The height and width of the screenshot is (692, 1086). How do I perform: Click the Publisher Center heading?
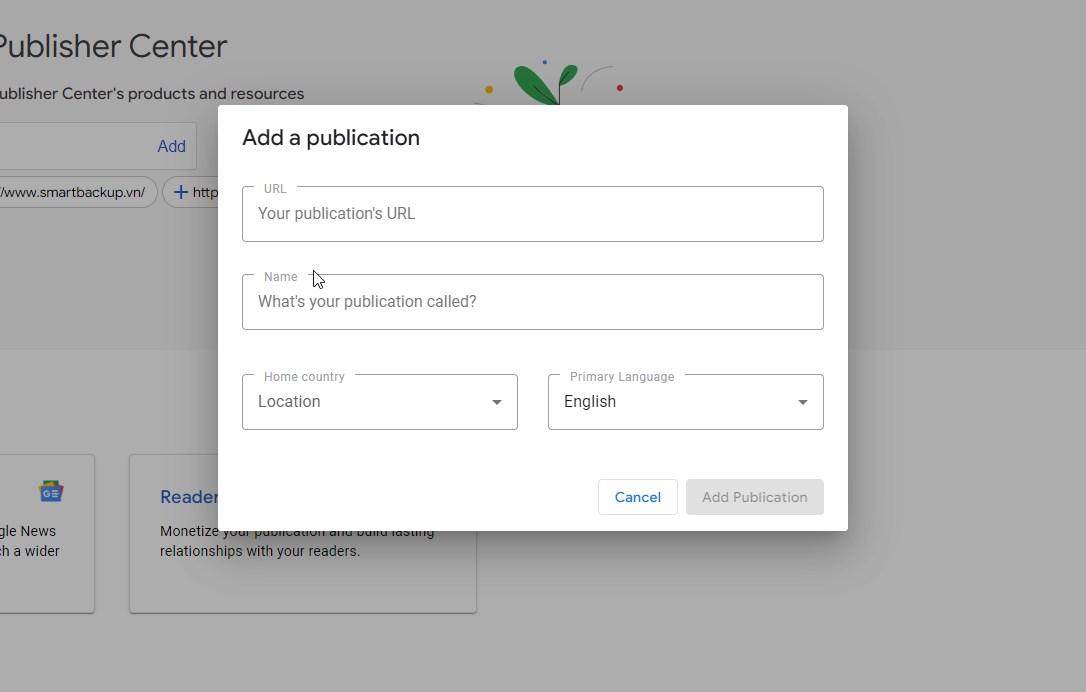[113, 46]
